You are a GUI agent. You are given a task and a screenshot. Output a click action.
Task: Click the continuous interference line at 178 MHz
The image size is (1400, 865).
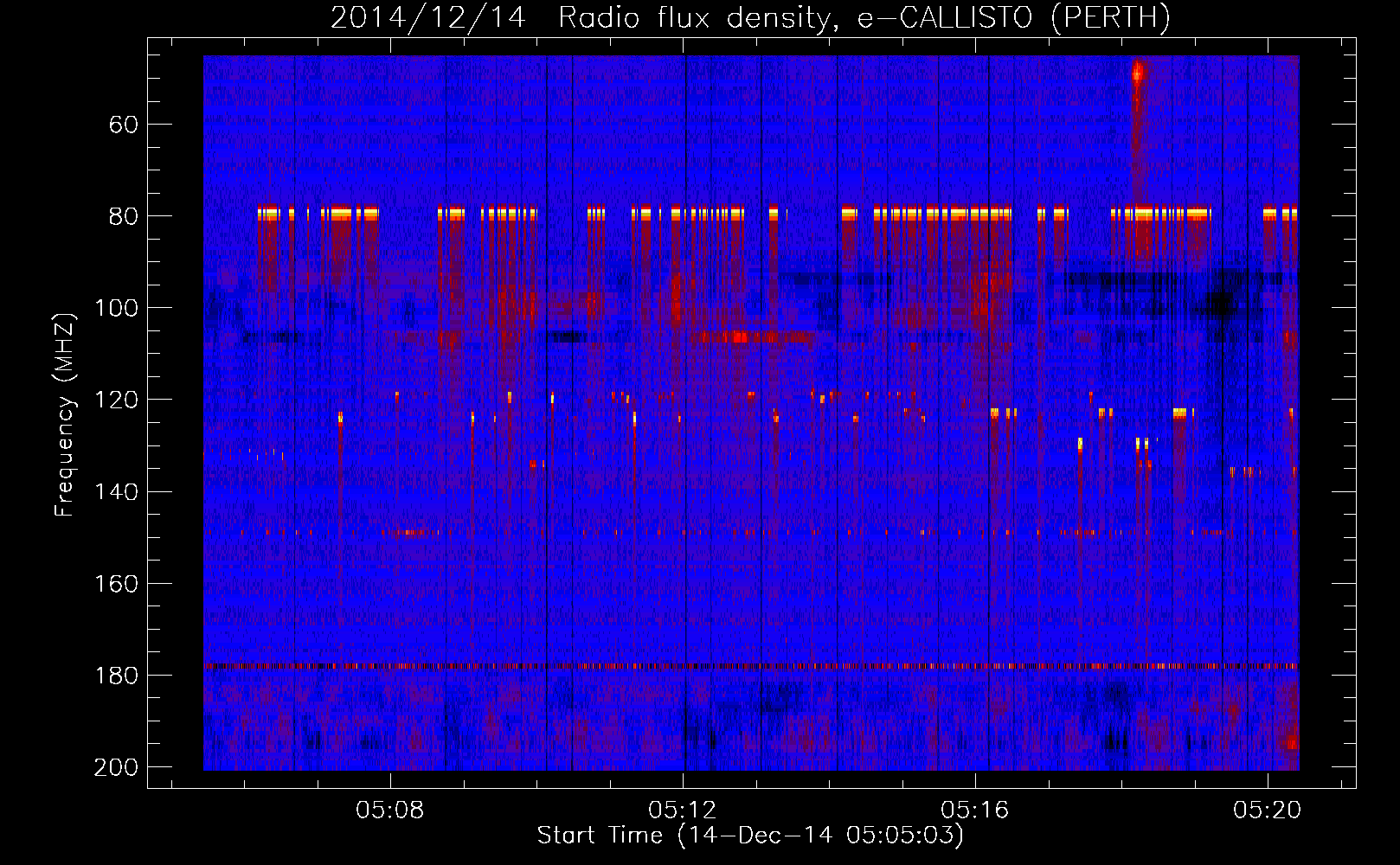coord(751,666)
